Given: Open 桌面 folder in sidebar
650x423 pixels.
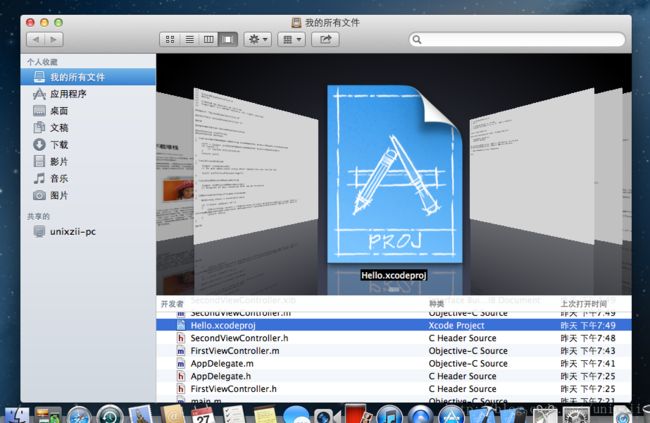Looking at the screenshot, I should [x=59, y=111].
